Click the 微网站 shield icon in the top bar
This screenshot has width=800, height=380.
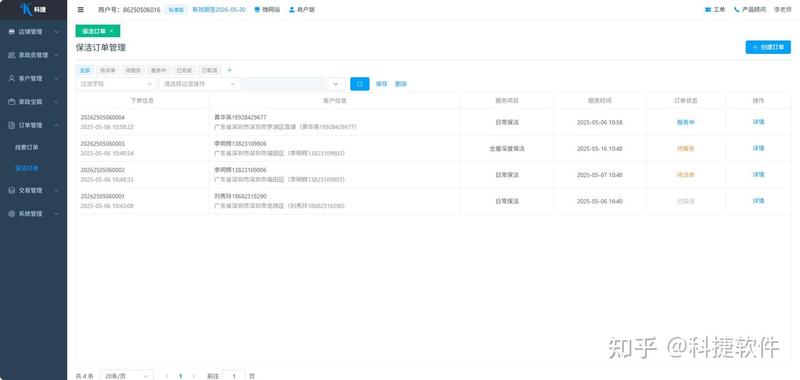(257, 10)
